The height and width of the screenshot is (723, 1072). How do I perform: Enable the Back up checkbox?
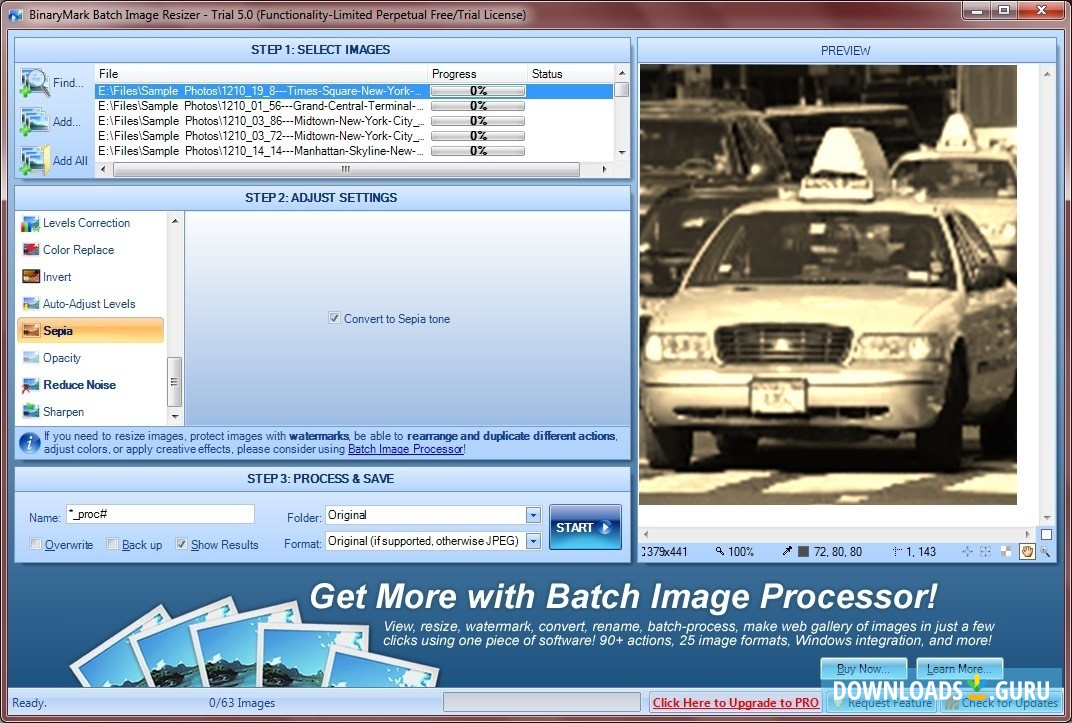(x=113, y=545)
